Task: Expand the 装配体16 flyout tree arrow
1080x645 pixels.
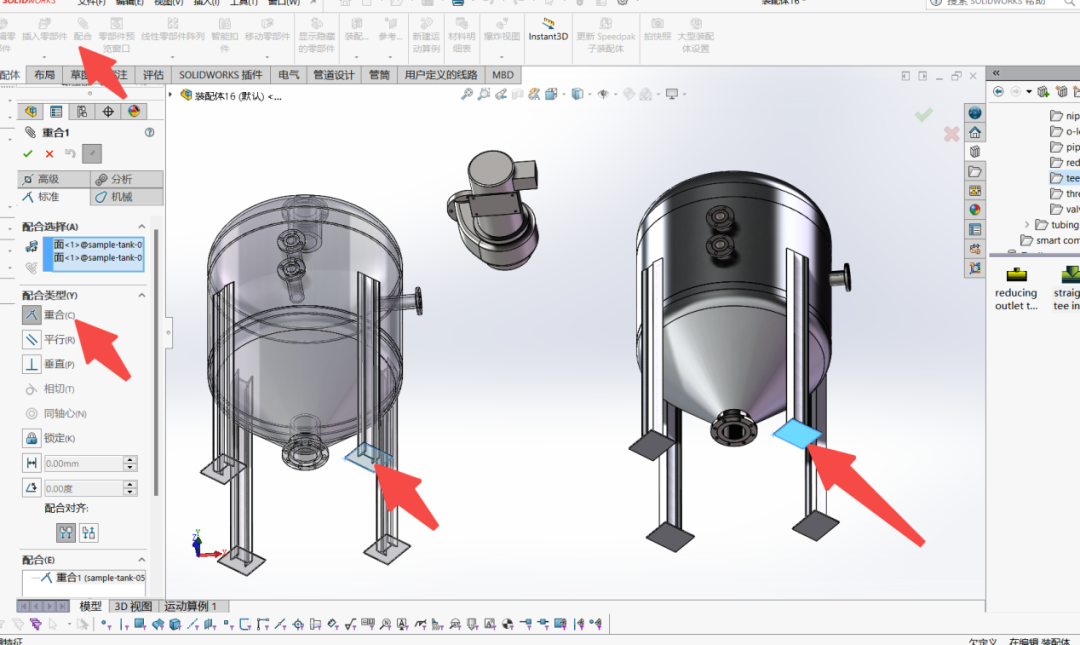Action: (x=170, y=95)
